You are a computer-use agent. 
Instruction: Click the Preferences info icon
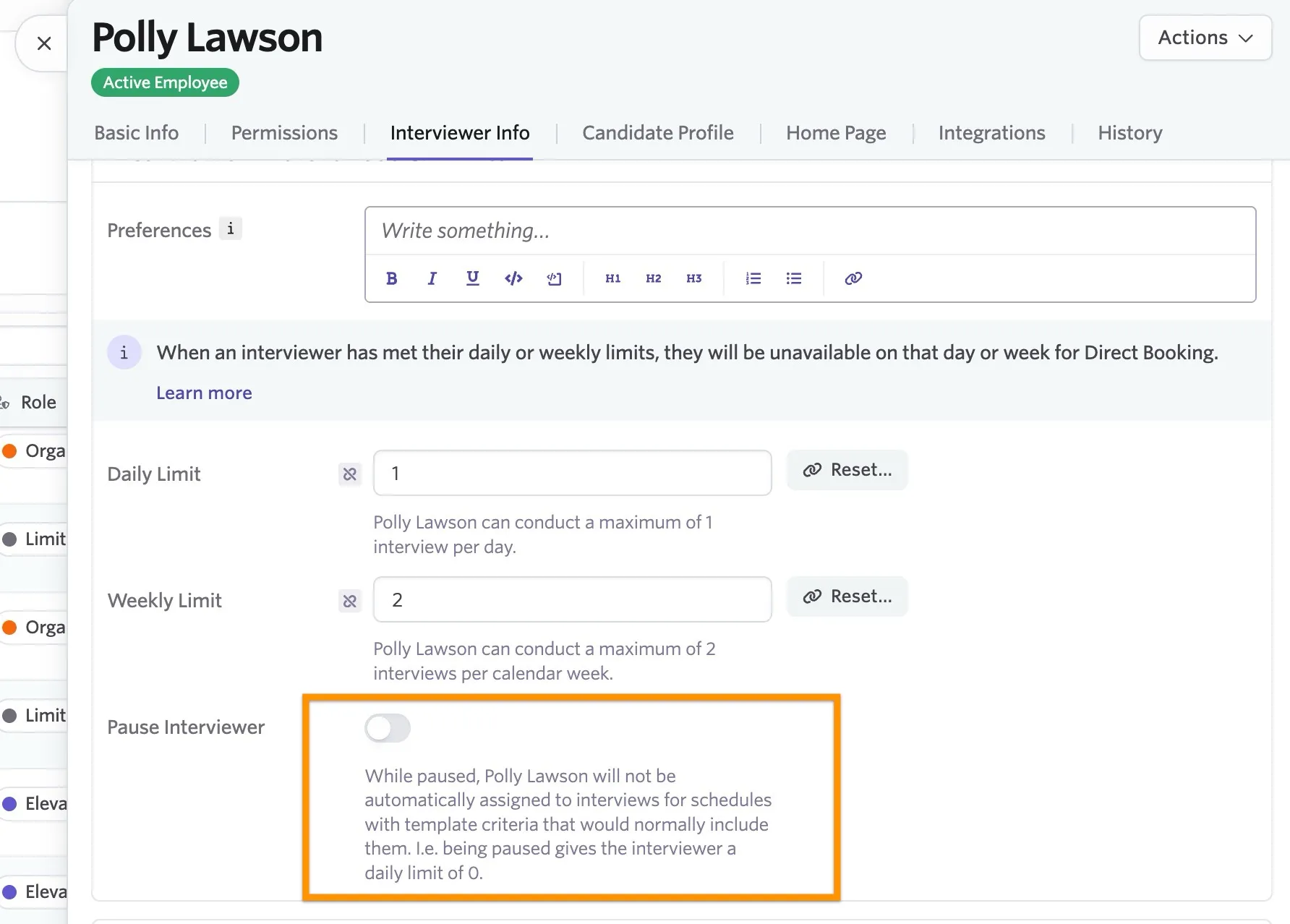pos(231,229)
